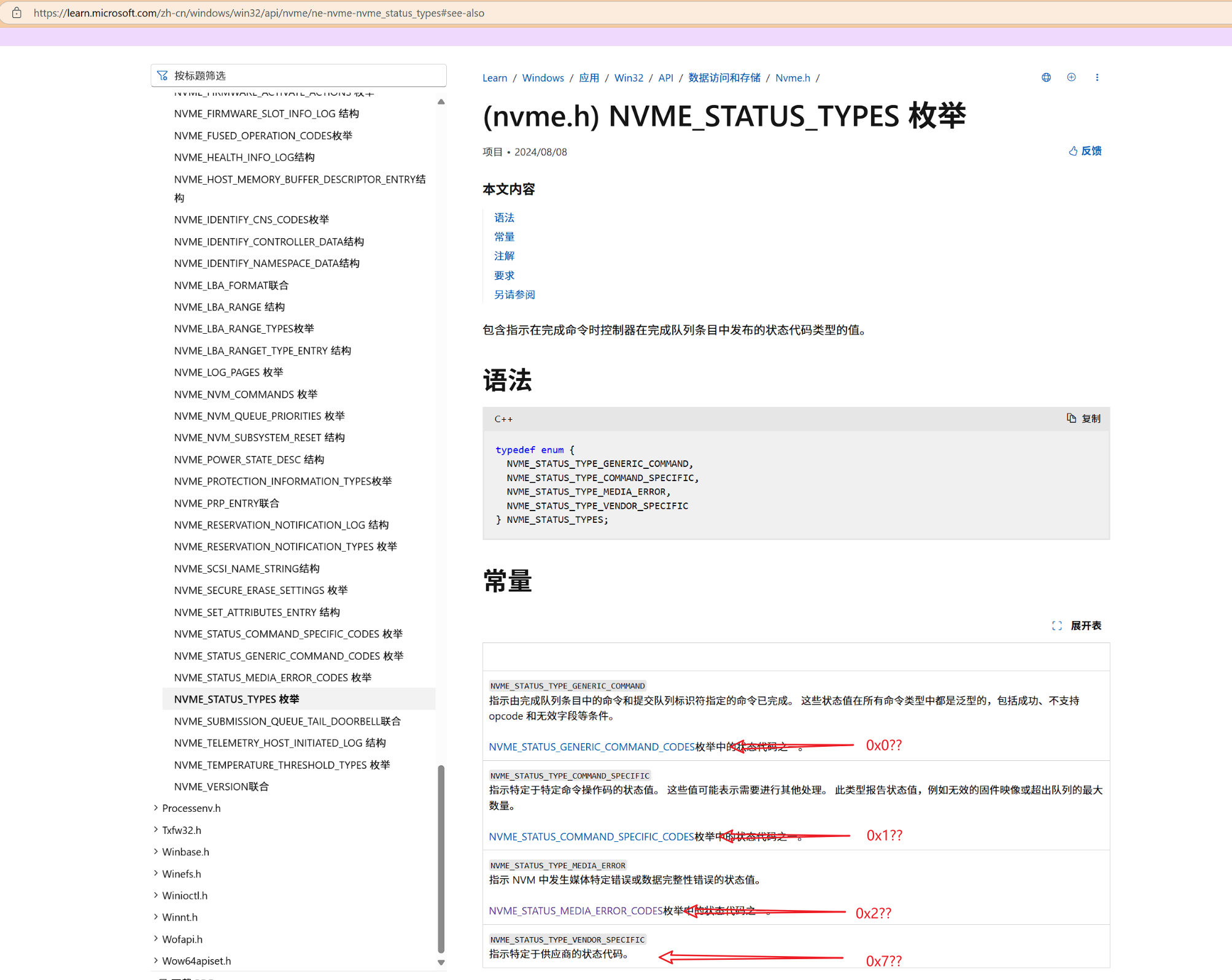The height and width of the screenshot is (980, 1232).
Task: Select NVME_NVM_QUEUE_PRIORITIES 枚举 item
Action: [x=259, y=416]
